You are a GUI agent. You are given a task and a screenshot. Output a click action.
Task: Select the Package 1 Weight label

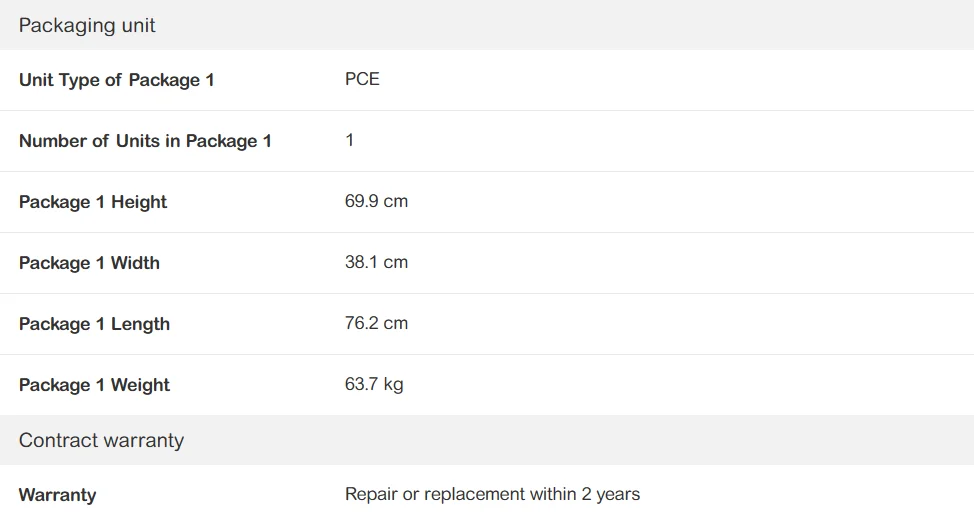coord(94,385)
